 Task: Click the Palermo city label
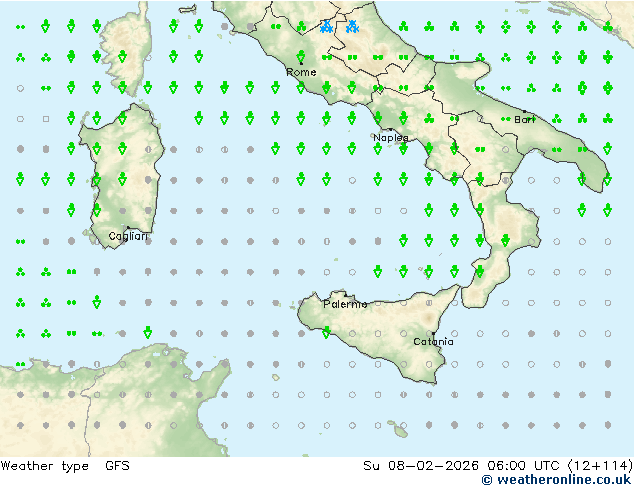(345, 304)
